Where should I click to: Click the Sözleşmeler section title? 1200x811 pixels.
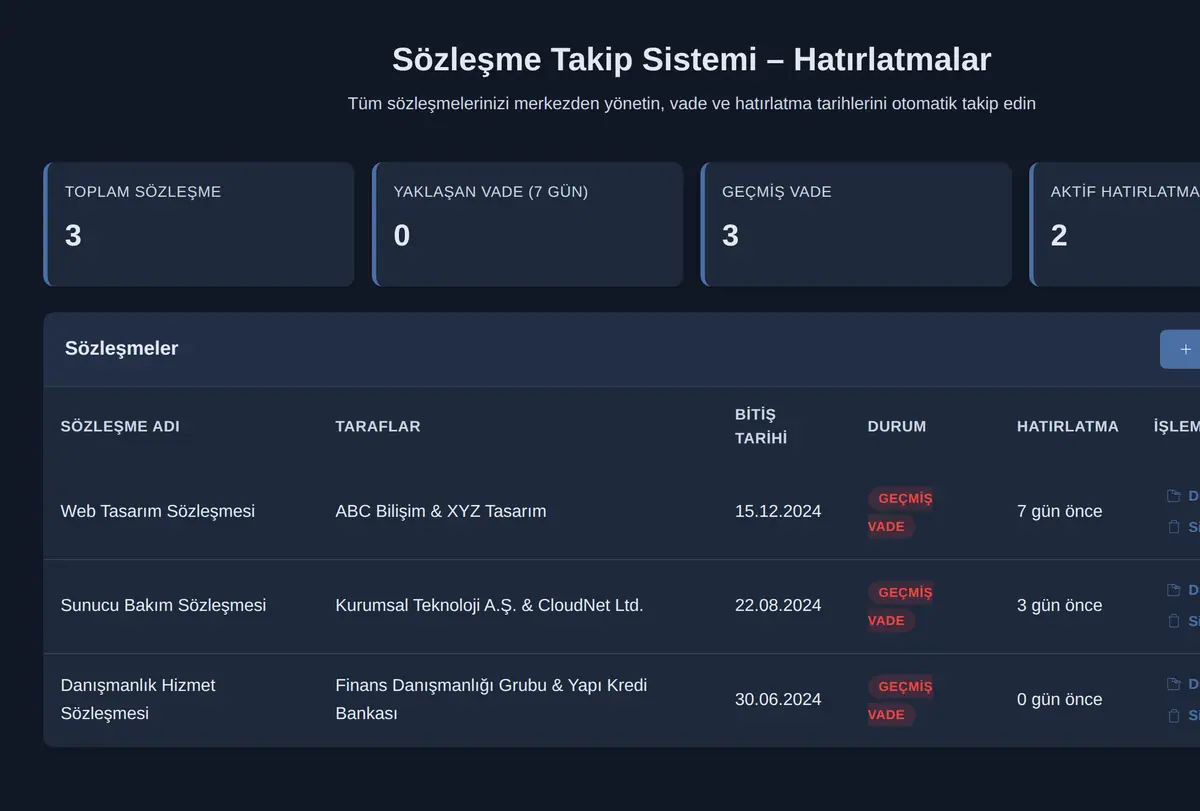click(x=122, y=348)
